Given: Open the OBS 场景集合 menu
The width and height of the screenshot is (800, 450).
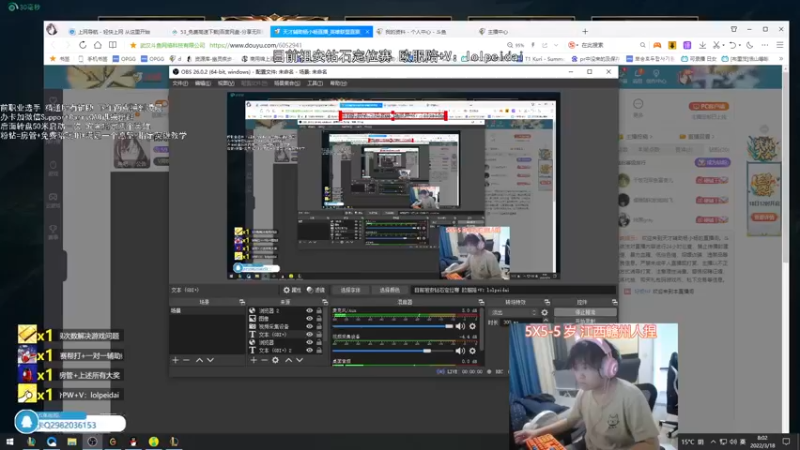Looking at the screenshot, I should point(287,83).
